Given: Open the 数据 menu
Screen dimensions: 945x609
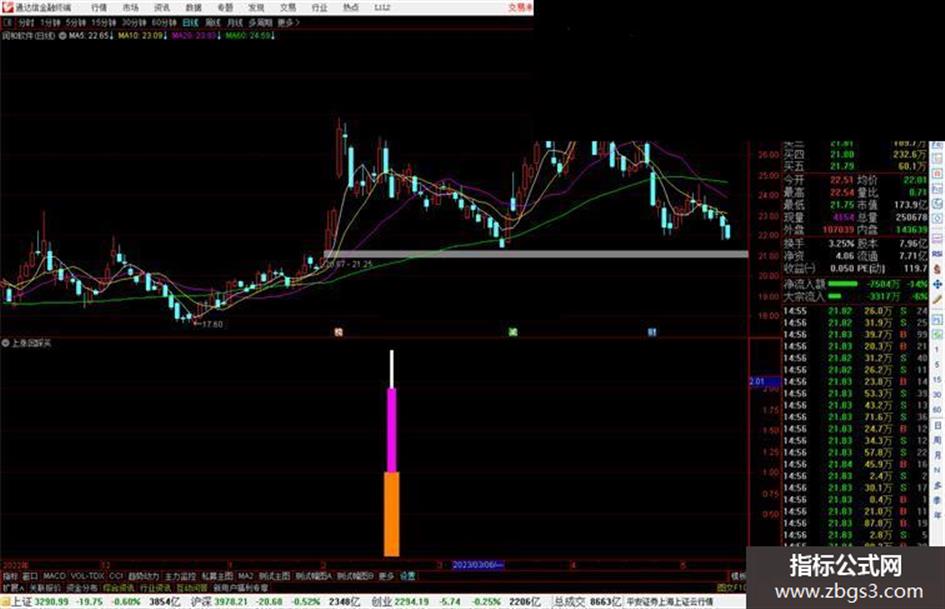Looking at the screenshot, I should (x=193, y=7).
